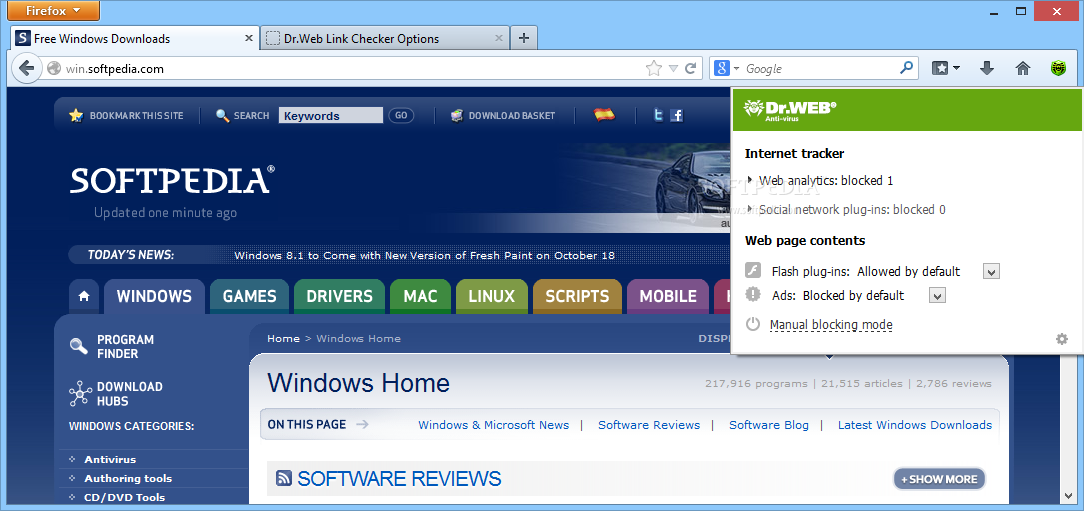Open Softpedia Facebook icon

[x=677, y=115]
